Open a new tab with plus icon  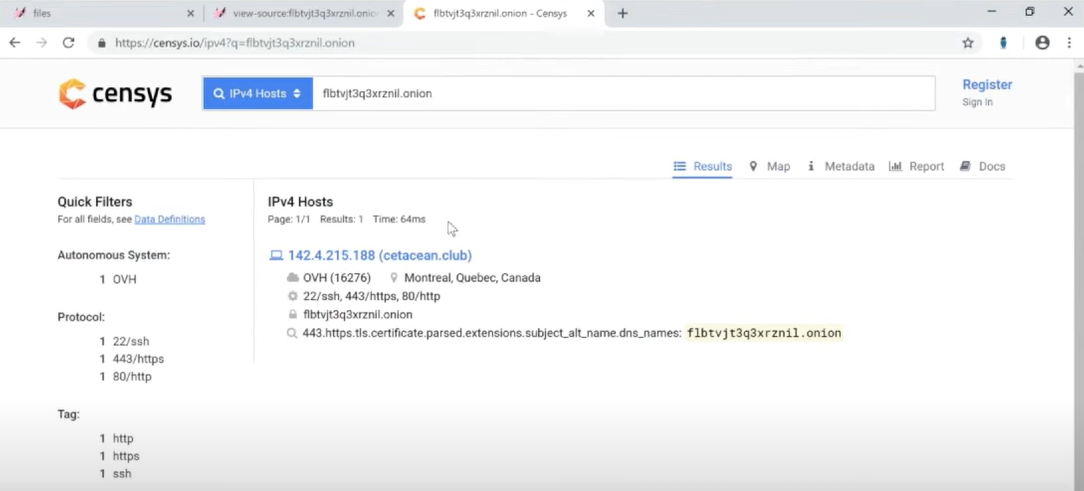(623, 13)
